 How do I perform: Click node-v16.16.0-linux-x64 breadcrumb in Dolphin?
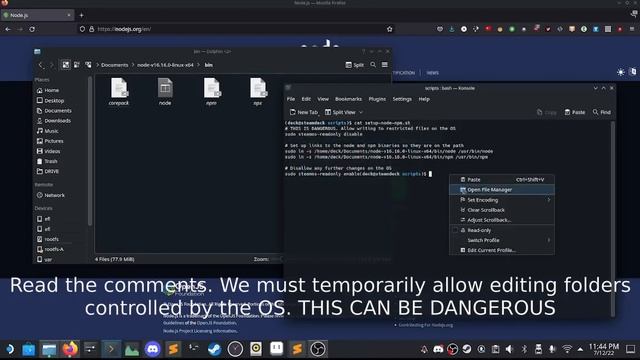(165, 65)
